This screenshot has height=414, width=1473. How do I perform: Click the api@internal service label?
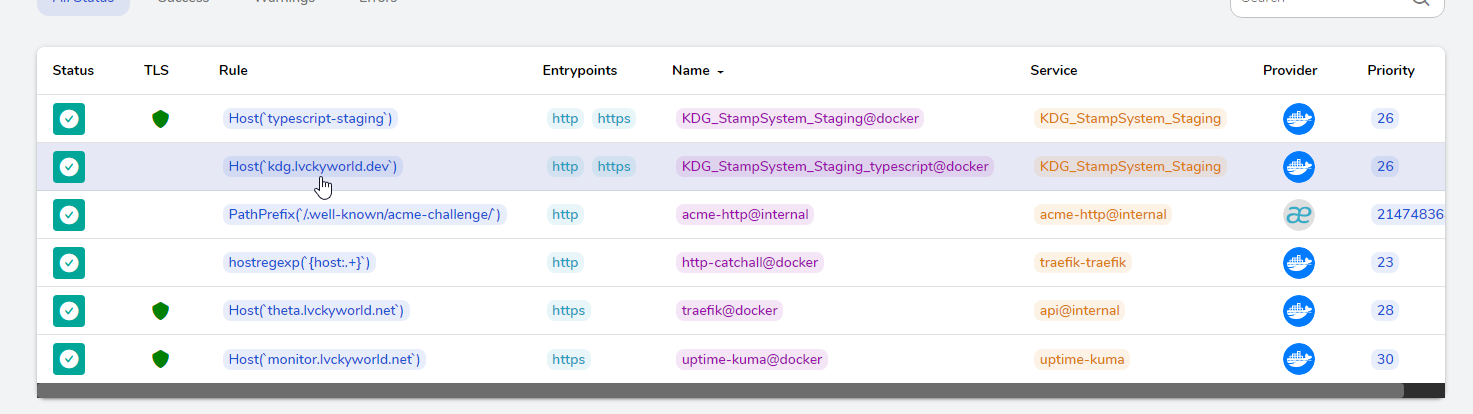tap(1080, 311)
